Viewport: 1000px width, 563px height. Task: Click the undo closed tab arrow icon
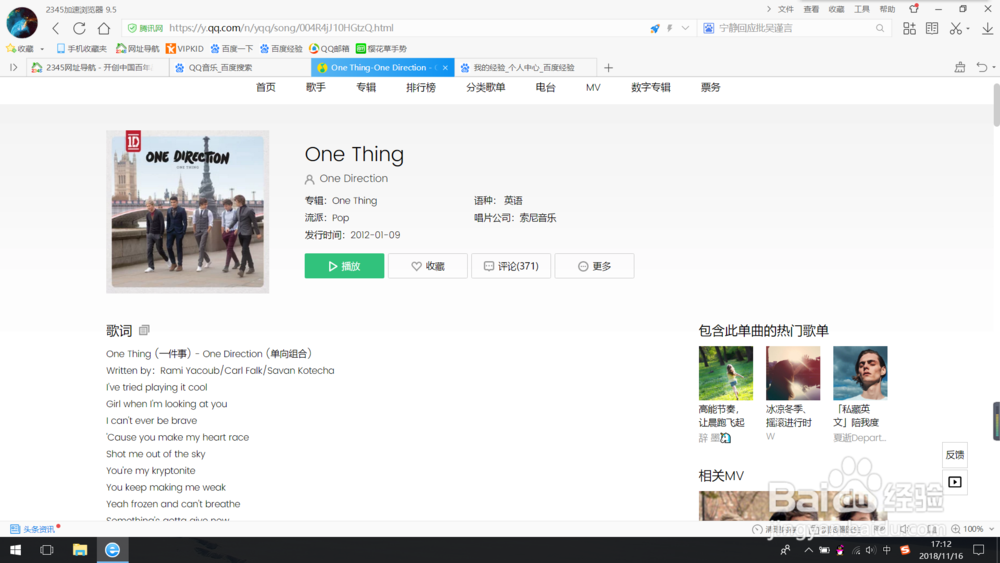982,68
